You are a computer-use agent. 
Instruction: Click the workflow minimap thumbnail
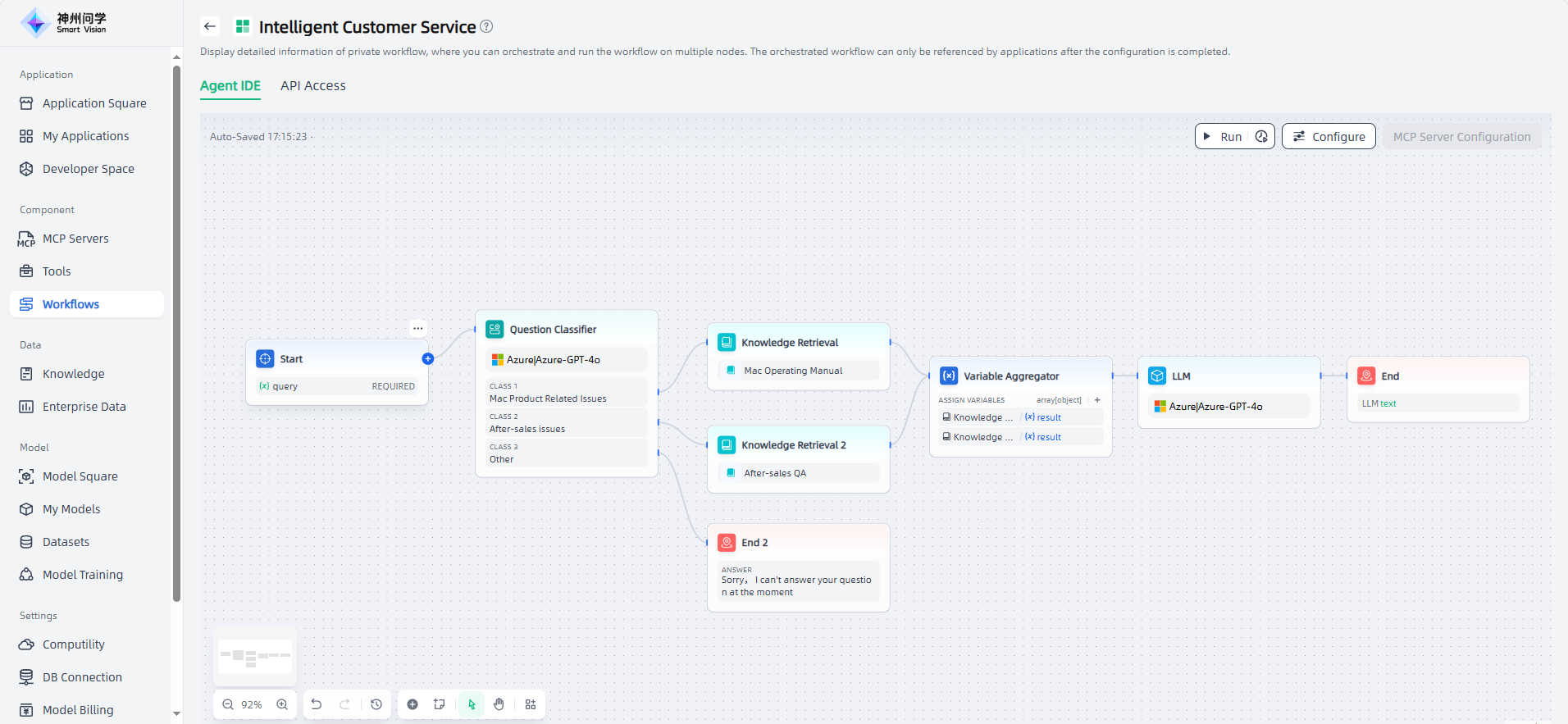(255, 656)
